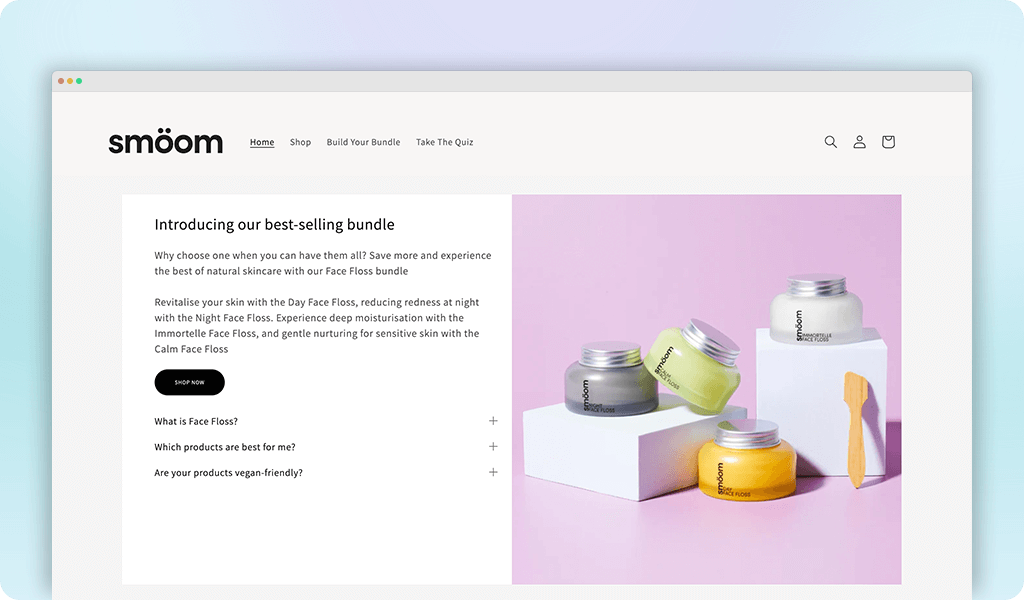Expand vegan-friendly question plus icon

[x=493, y=472]
